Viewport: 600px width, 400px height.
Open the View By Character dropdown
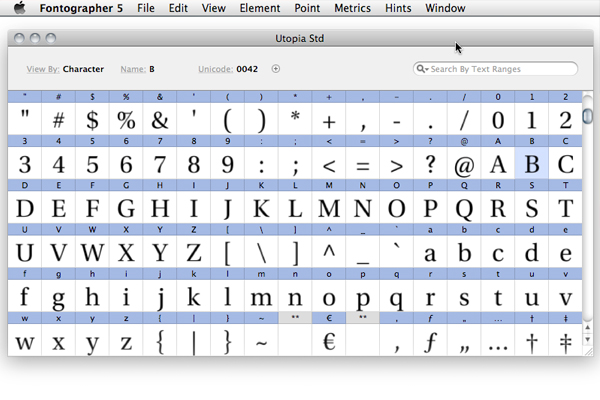83,69
